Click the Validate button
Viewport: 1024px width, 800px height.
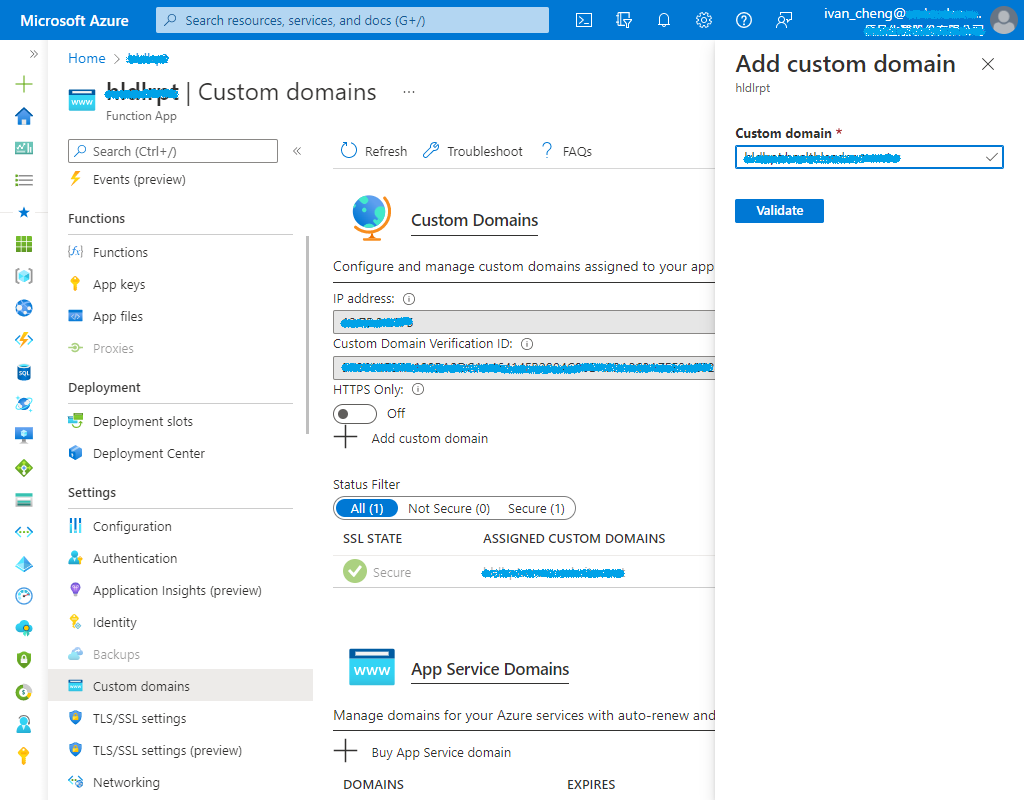tap(779, 210)
